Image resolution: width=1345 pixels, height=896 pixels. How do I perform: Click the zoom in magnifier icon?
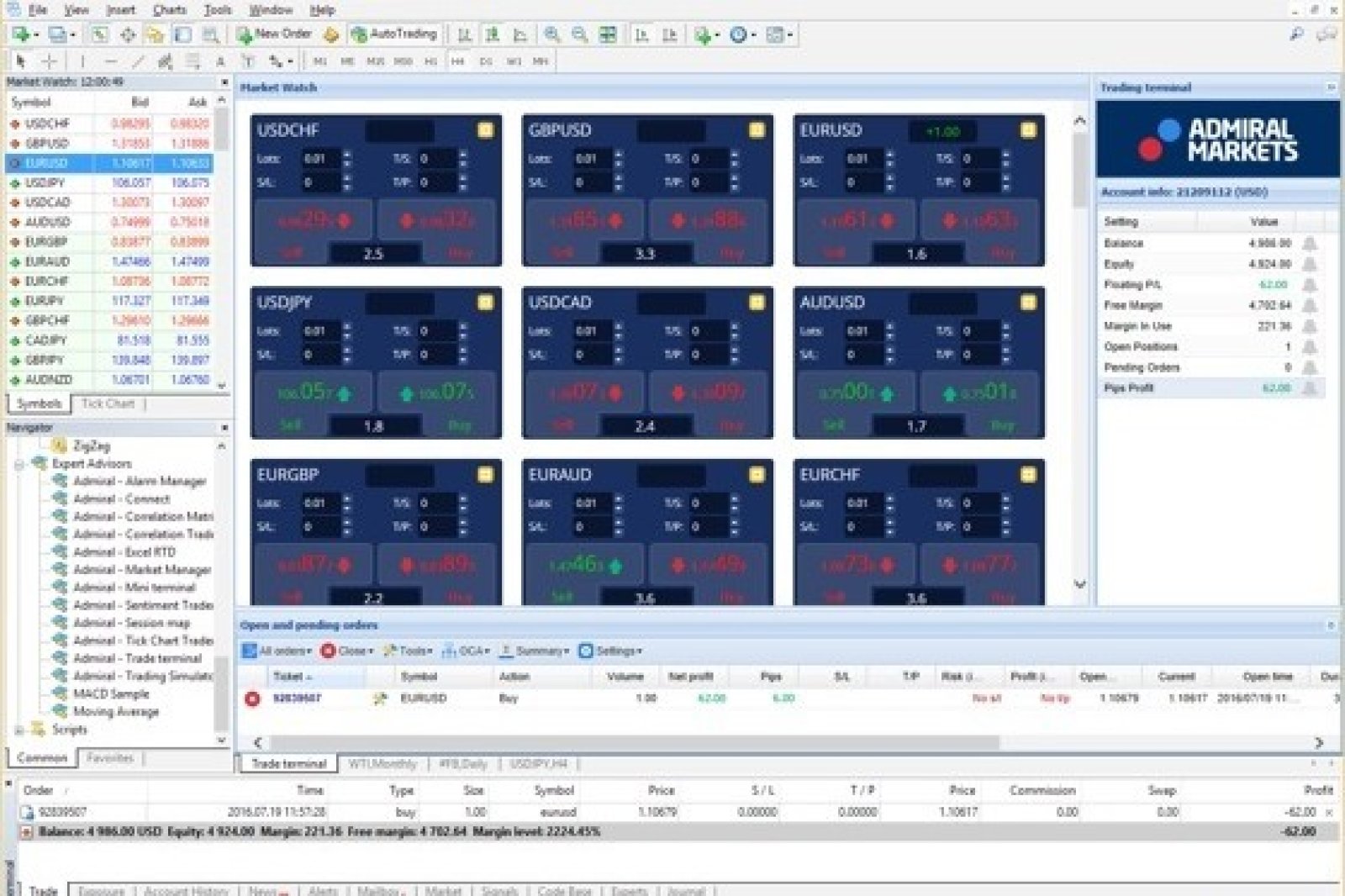point(551,34)
